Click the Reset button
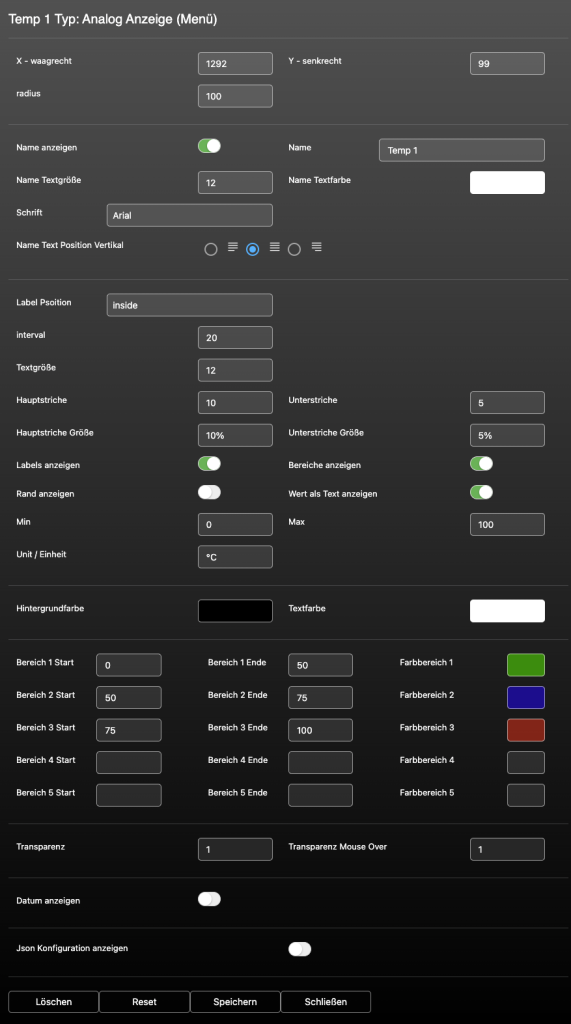571x1024 pixels. 144,1002
